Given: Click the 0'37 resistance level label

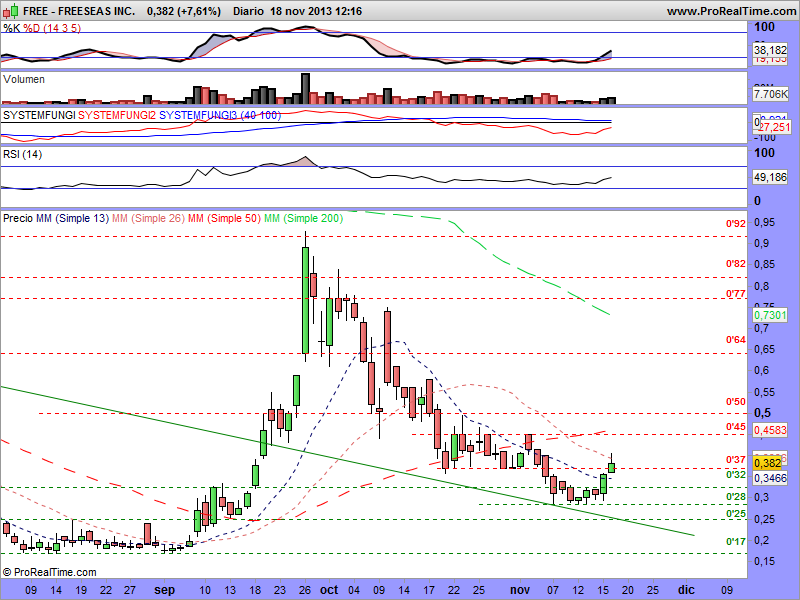Looking at the screenshot, I should (x=736, y=460).
